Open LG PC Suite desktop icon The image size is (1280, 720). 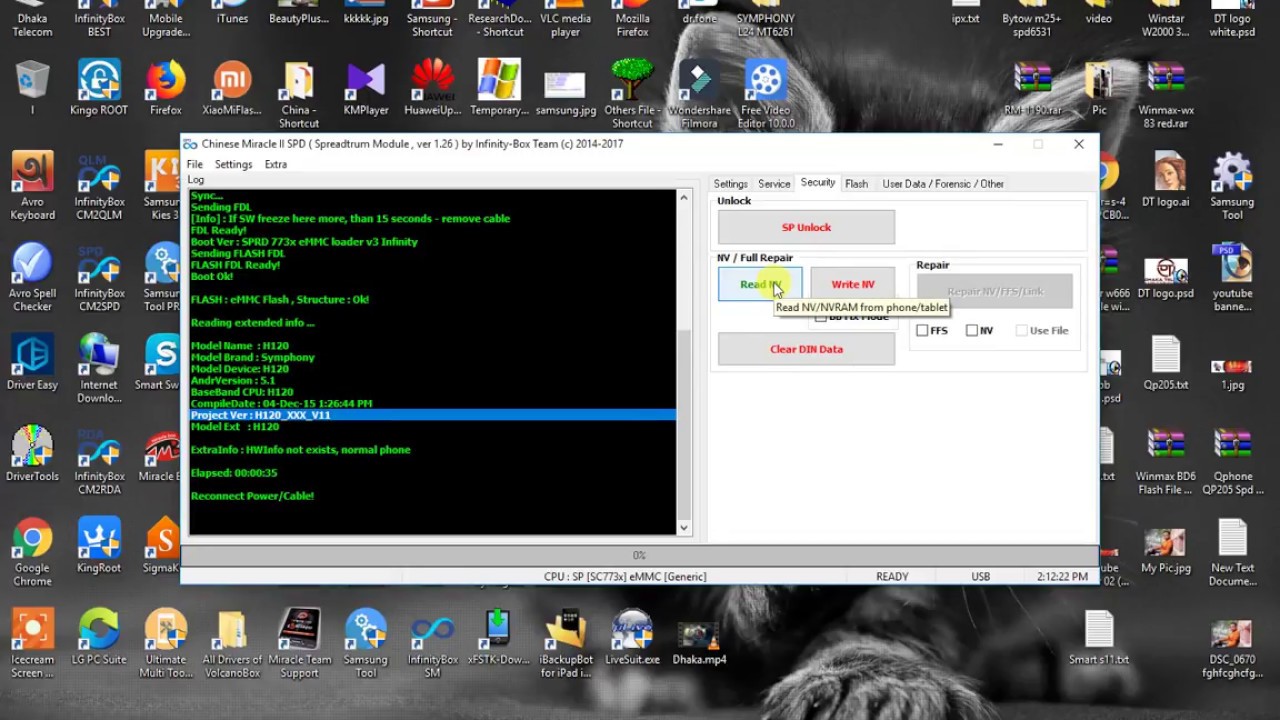click(99, 638)
